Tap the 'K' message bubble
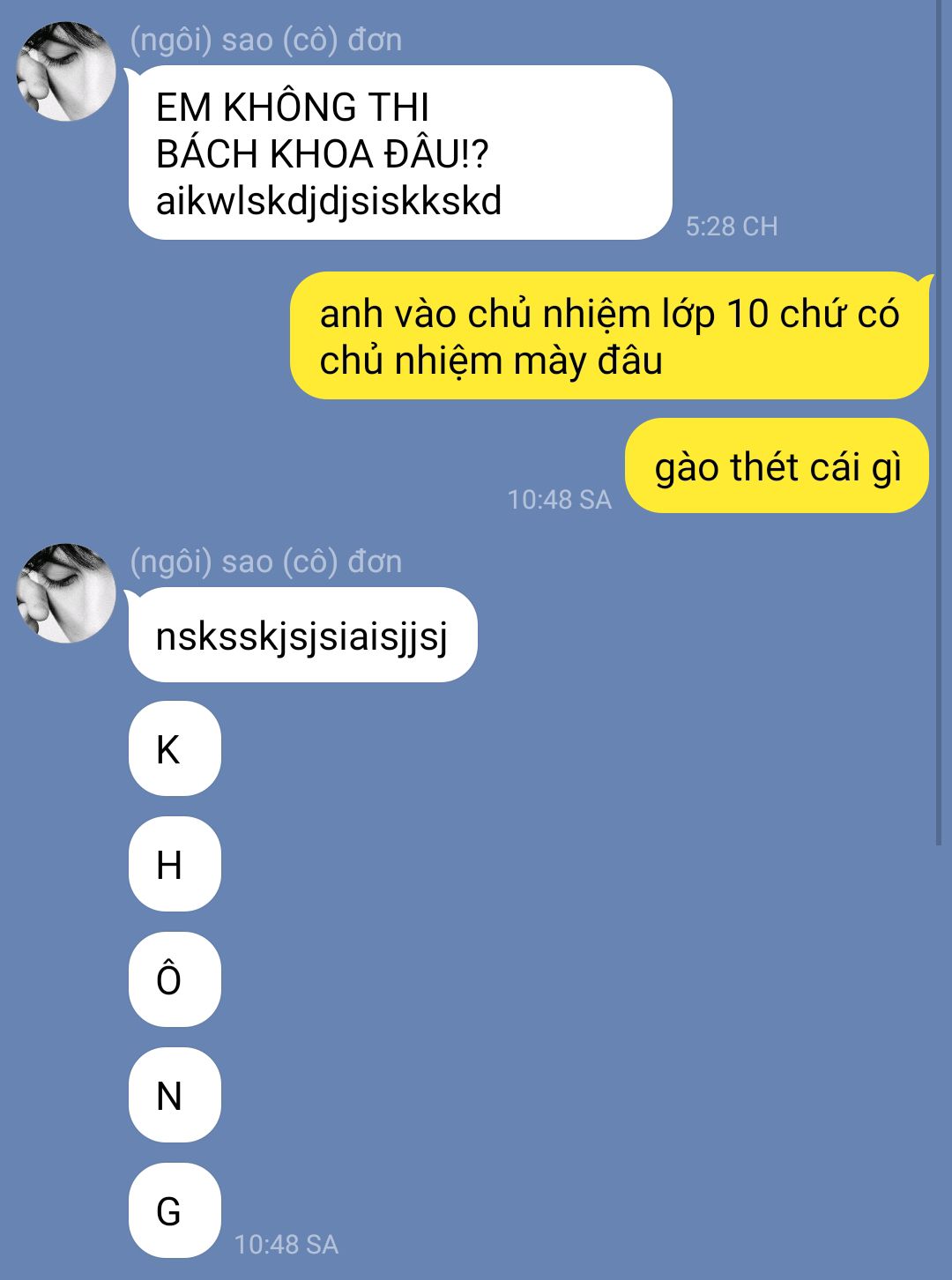Viewport: 952px width, 1280px height. (x=175, y=748)
